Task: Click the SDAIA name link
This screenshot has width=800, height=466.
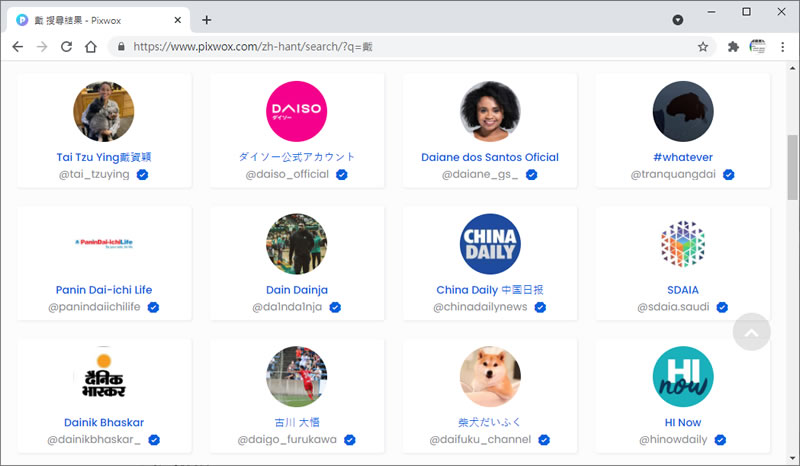Action: [683, 290]
